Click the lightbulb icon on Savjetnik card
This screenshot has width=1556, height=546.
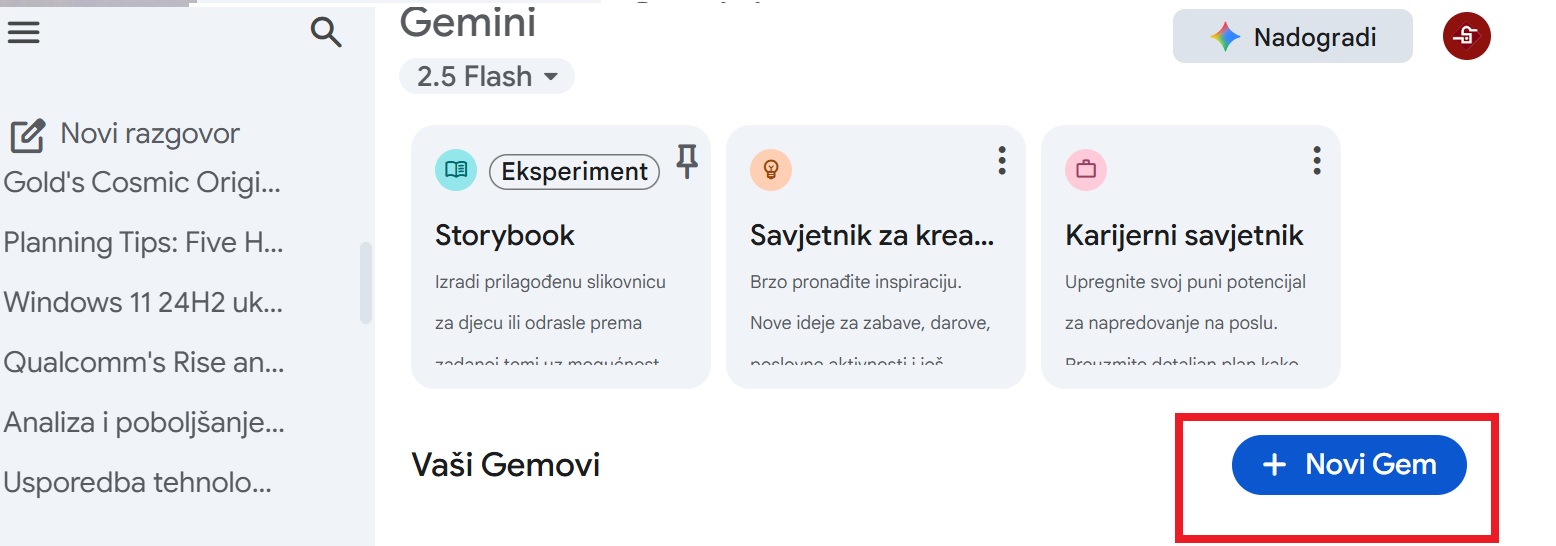(771, 170)
